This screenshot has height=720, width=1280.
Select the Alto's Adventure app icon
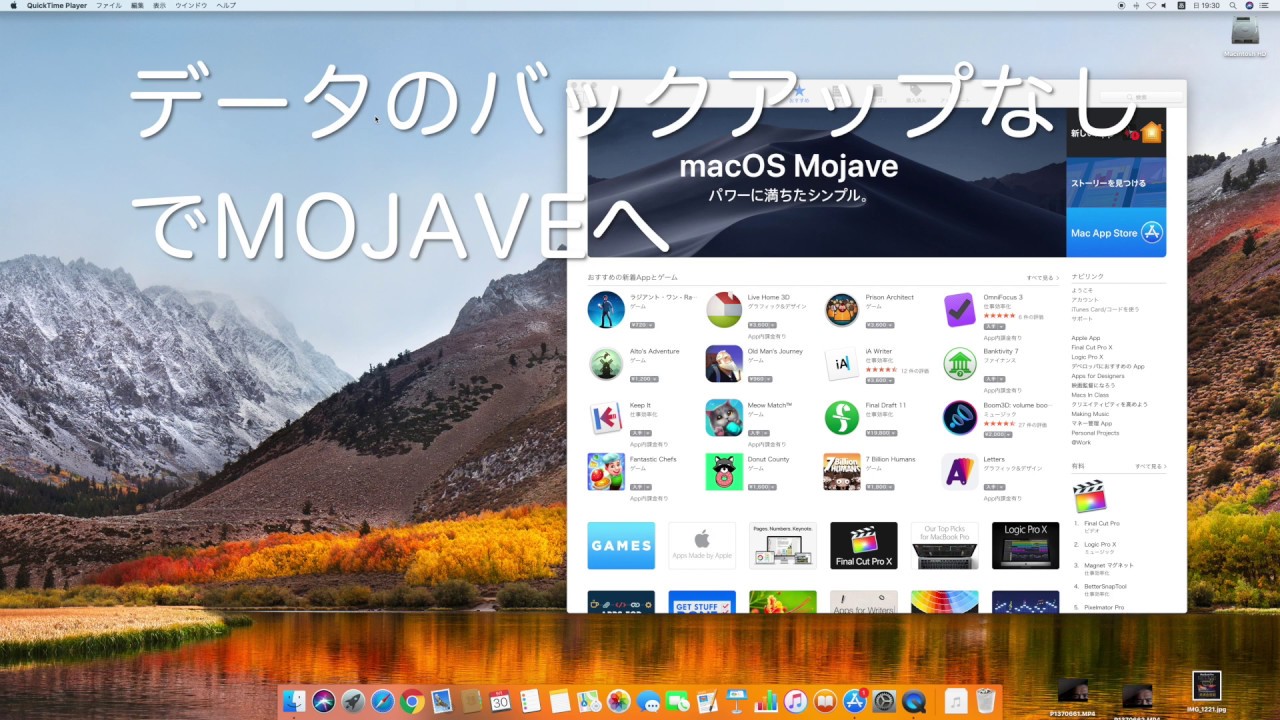click(606, 364)
